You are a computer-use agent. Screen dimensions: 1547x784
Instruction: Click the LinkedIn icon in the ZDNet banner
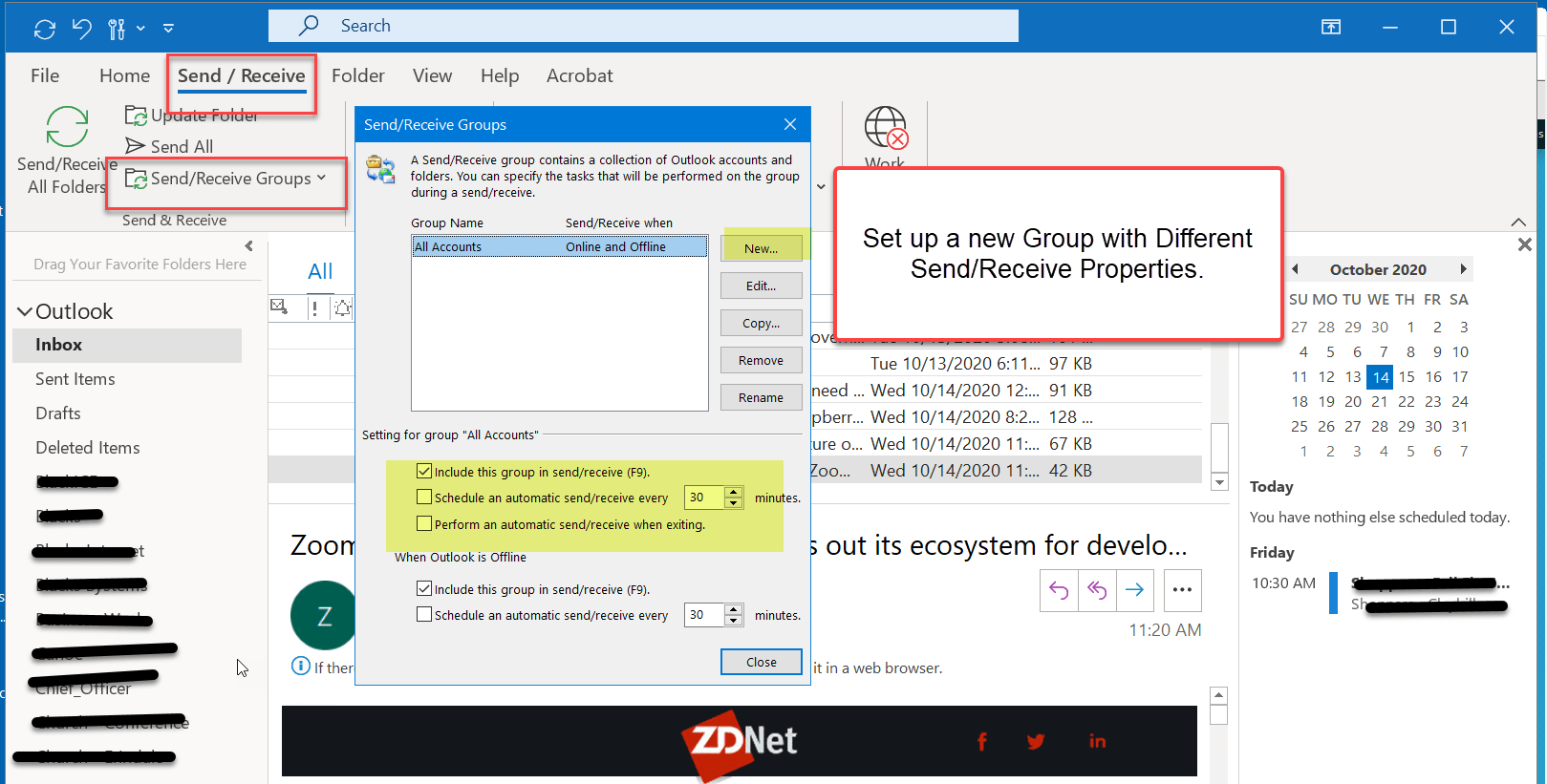point(1097,741)
